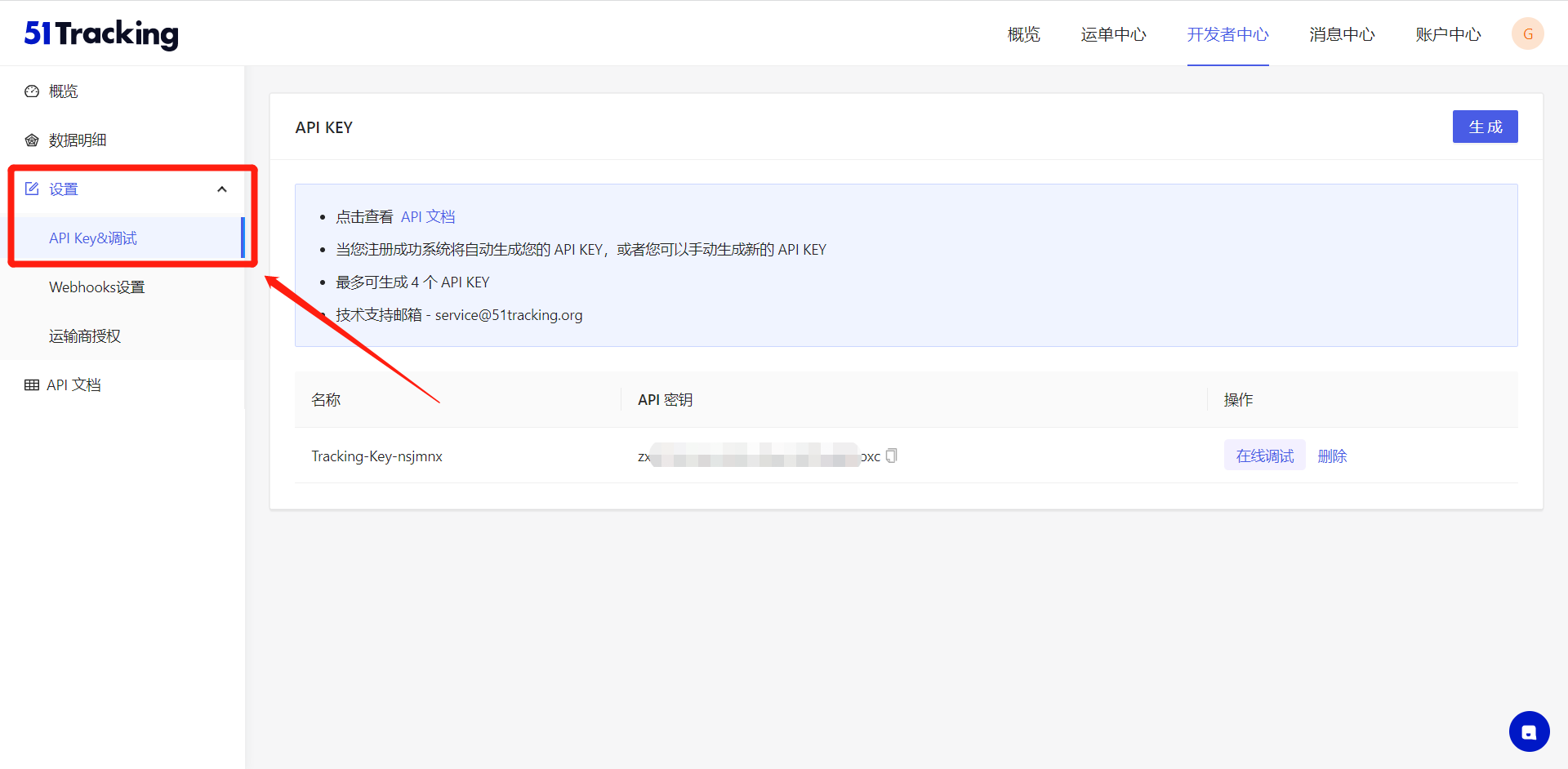Screen dimensions: 1568x769
Task: Click the API 密钥 column header
Action: point(665,400)
